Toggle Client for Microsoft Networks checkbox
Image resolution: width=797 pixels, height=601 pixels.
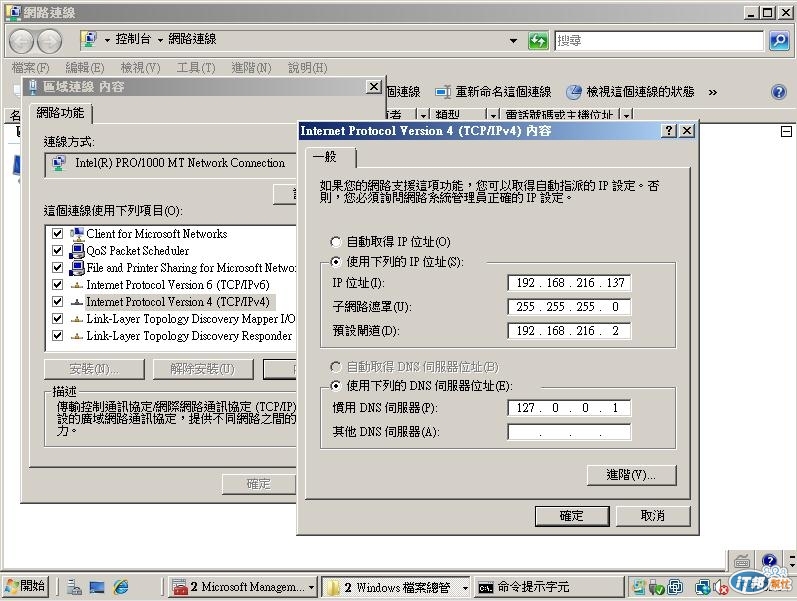pos(57,234)
